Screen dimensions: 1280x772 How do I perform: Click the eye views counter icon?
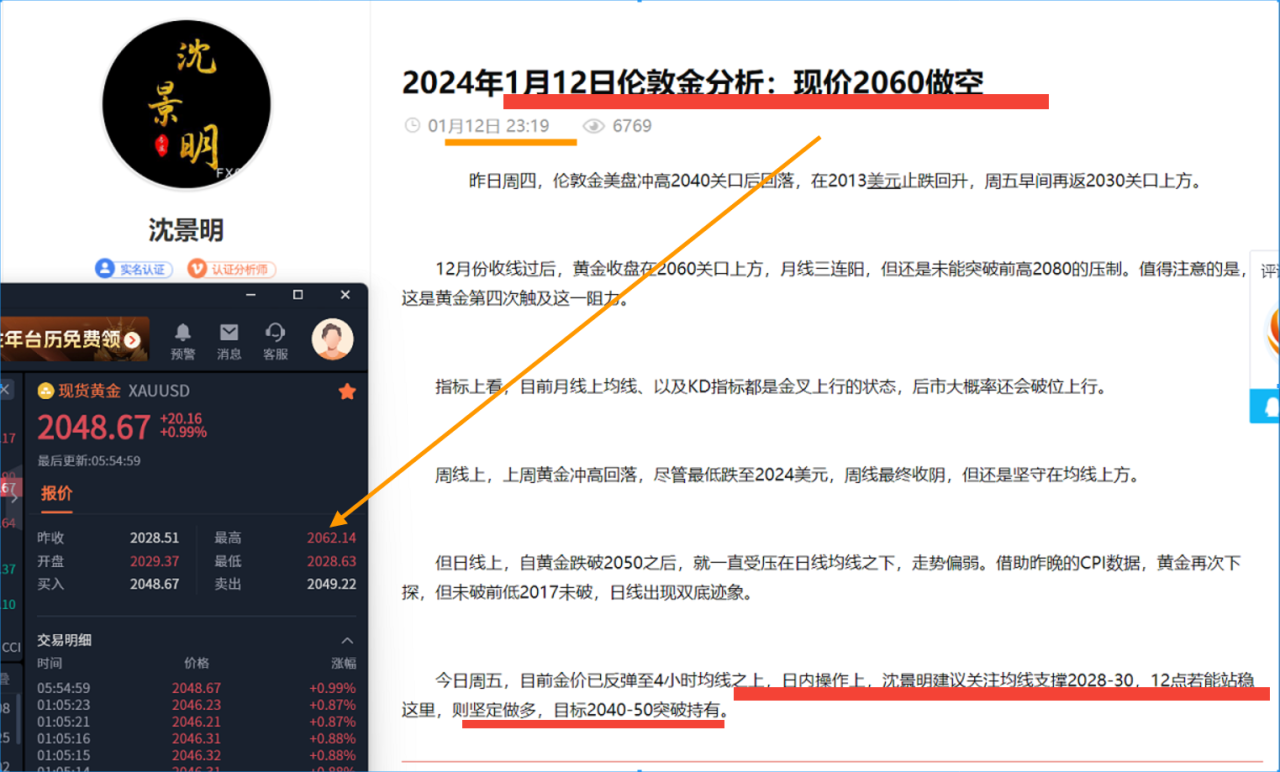coord(594,126)
